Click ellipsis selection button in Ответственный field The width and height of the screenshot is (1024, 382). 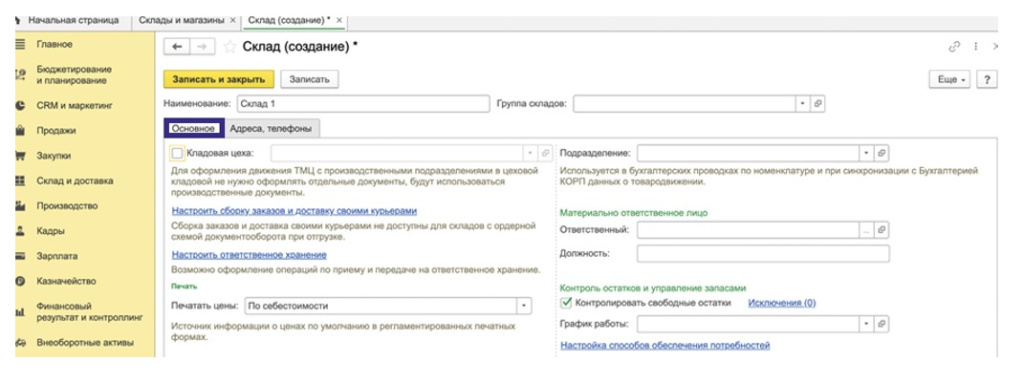(x=867, y=230)
